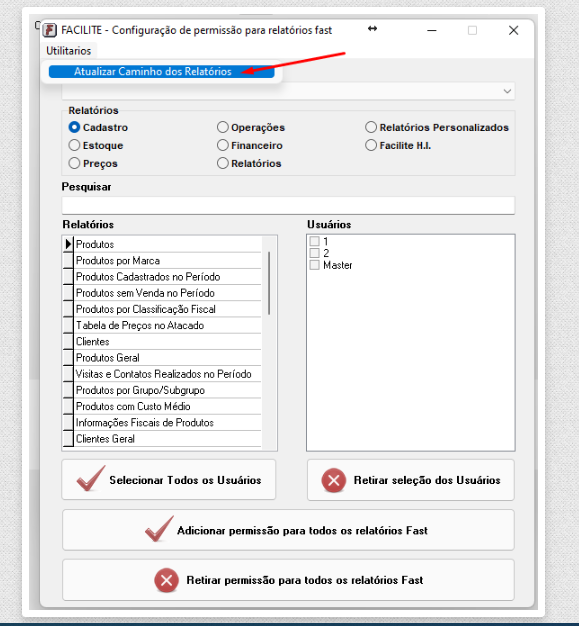Select the Cadastro radio button
Viewport: 579px width, 626px height.
coord(74,127)
